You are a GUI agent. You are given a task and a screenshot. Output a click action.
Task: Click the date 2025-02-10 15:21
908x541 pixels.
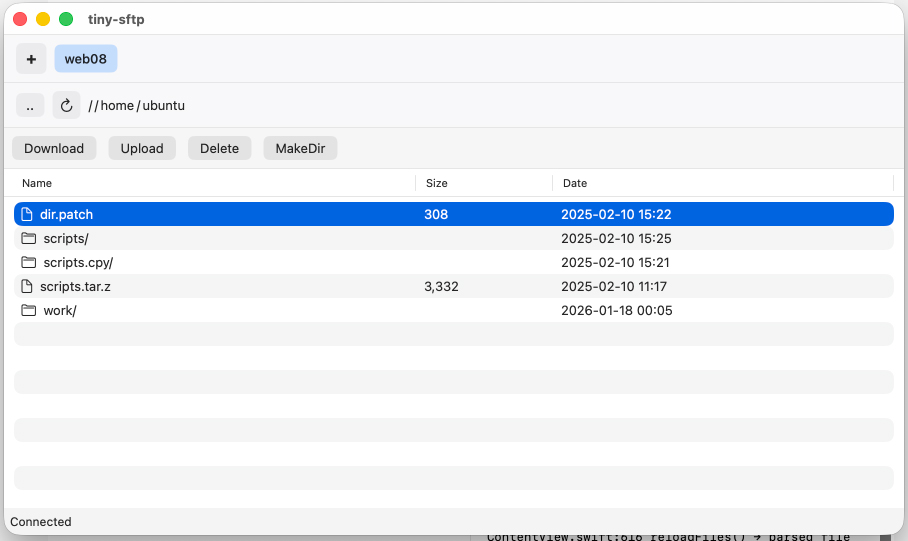615,262
